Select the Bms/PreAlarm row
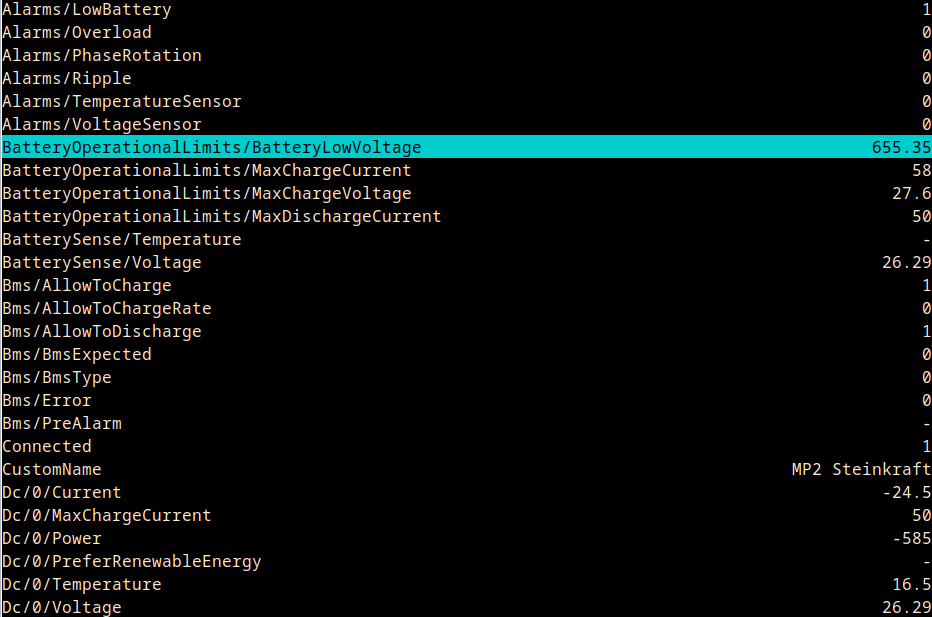 (x=62, y=424)
